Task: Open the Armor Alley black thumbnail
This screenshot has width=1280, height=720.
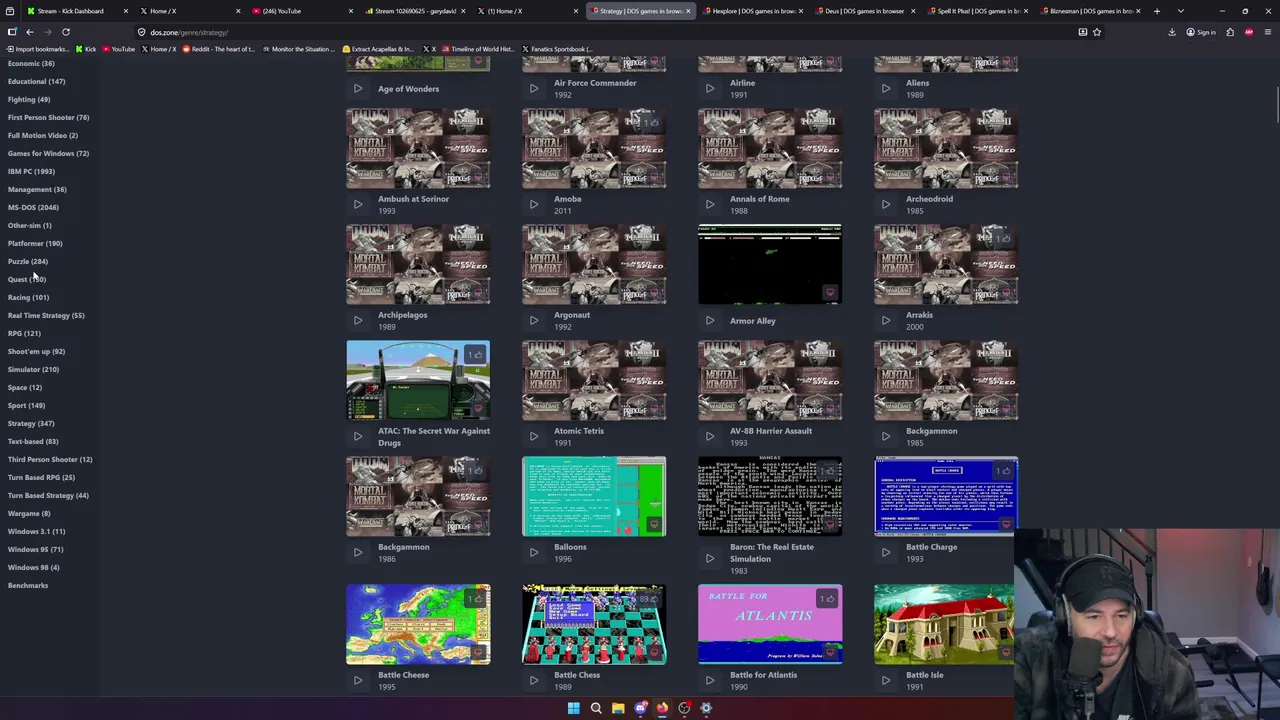Action: pos(770,264)
